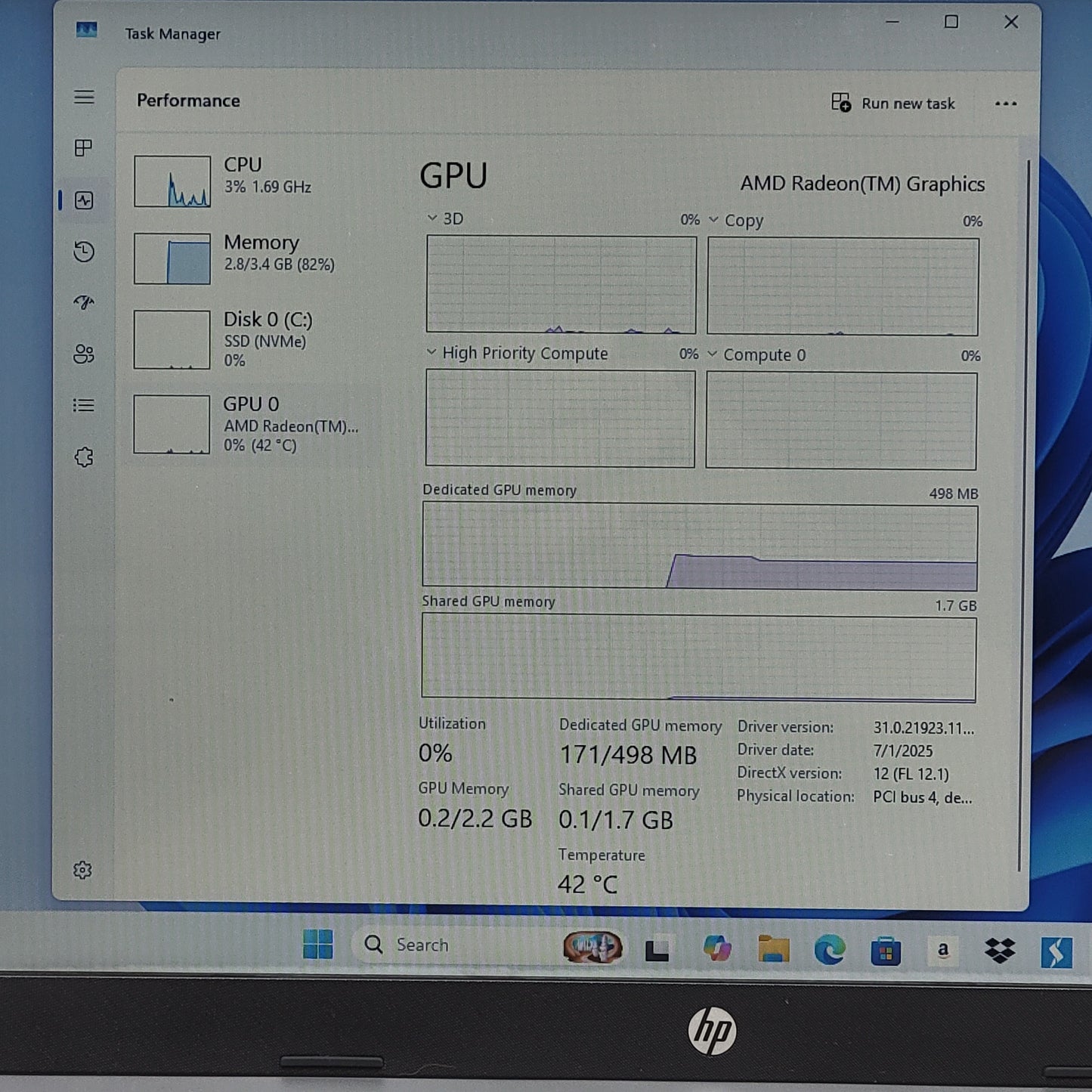This screenshot has width=1092, height=1092.
Task: Open the Services page icon
Action: click(x=84, y=457)
